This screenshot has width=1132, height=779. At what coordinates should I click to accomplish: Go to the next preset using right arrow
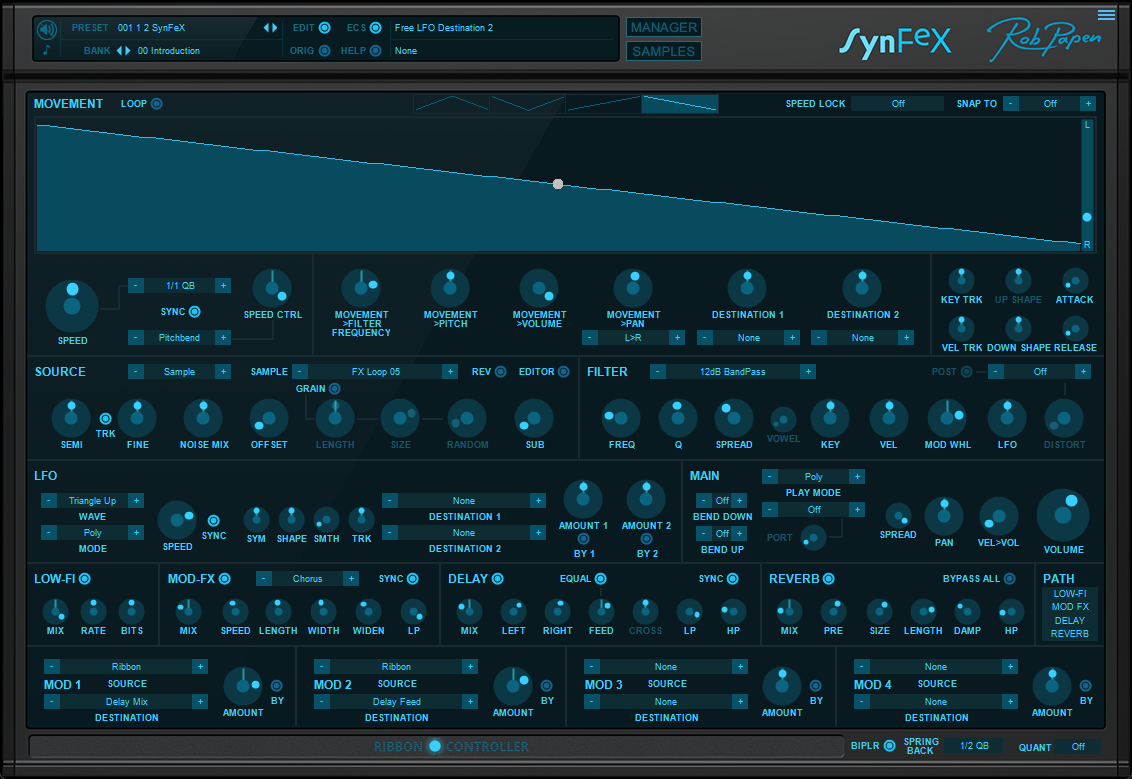tap(274, 27)
